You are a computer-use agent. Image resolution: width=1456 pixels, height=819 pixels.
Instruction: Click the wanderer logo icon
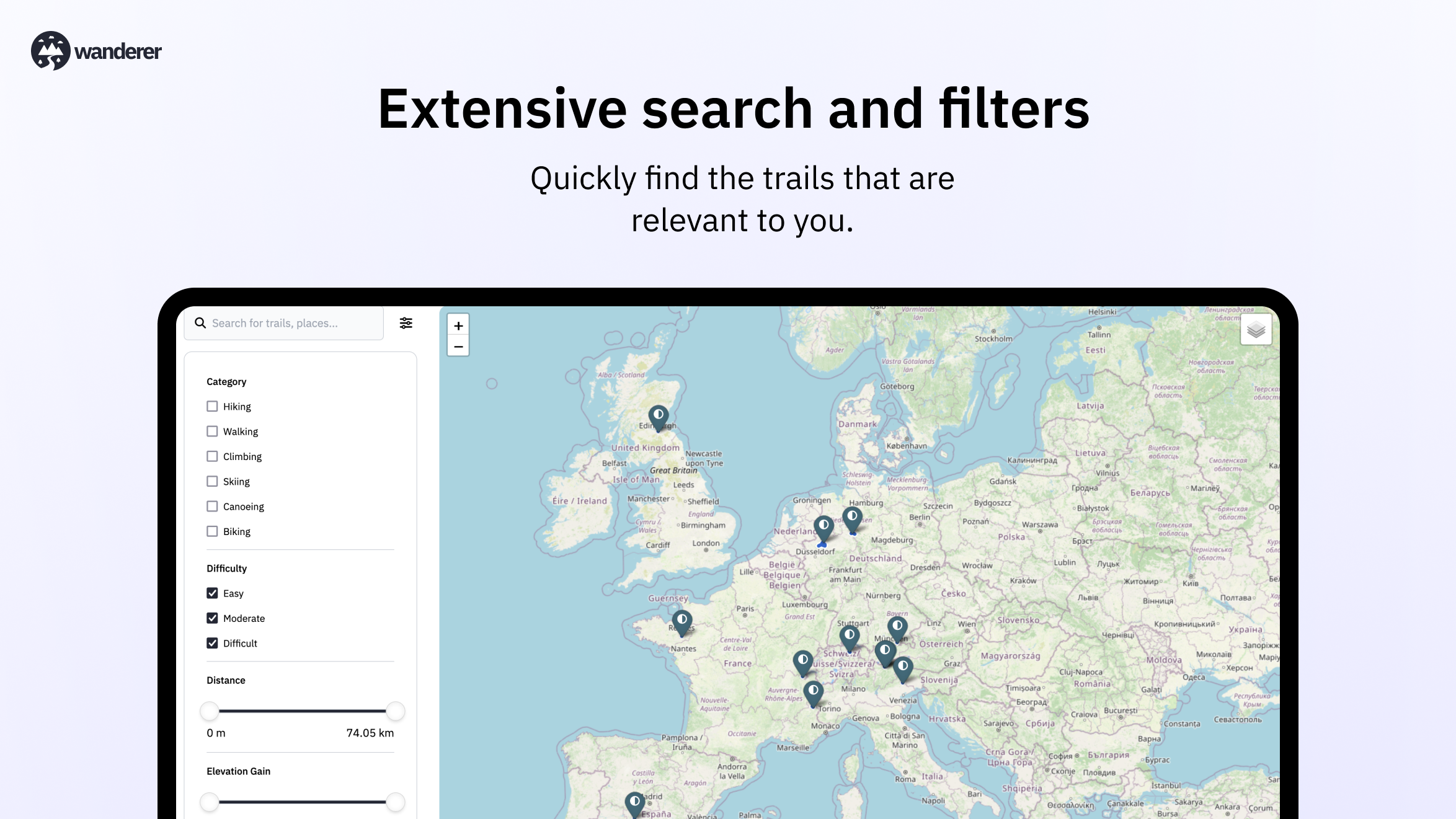click(51, 51)
